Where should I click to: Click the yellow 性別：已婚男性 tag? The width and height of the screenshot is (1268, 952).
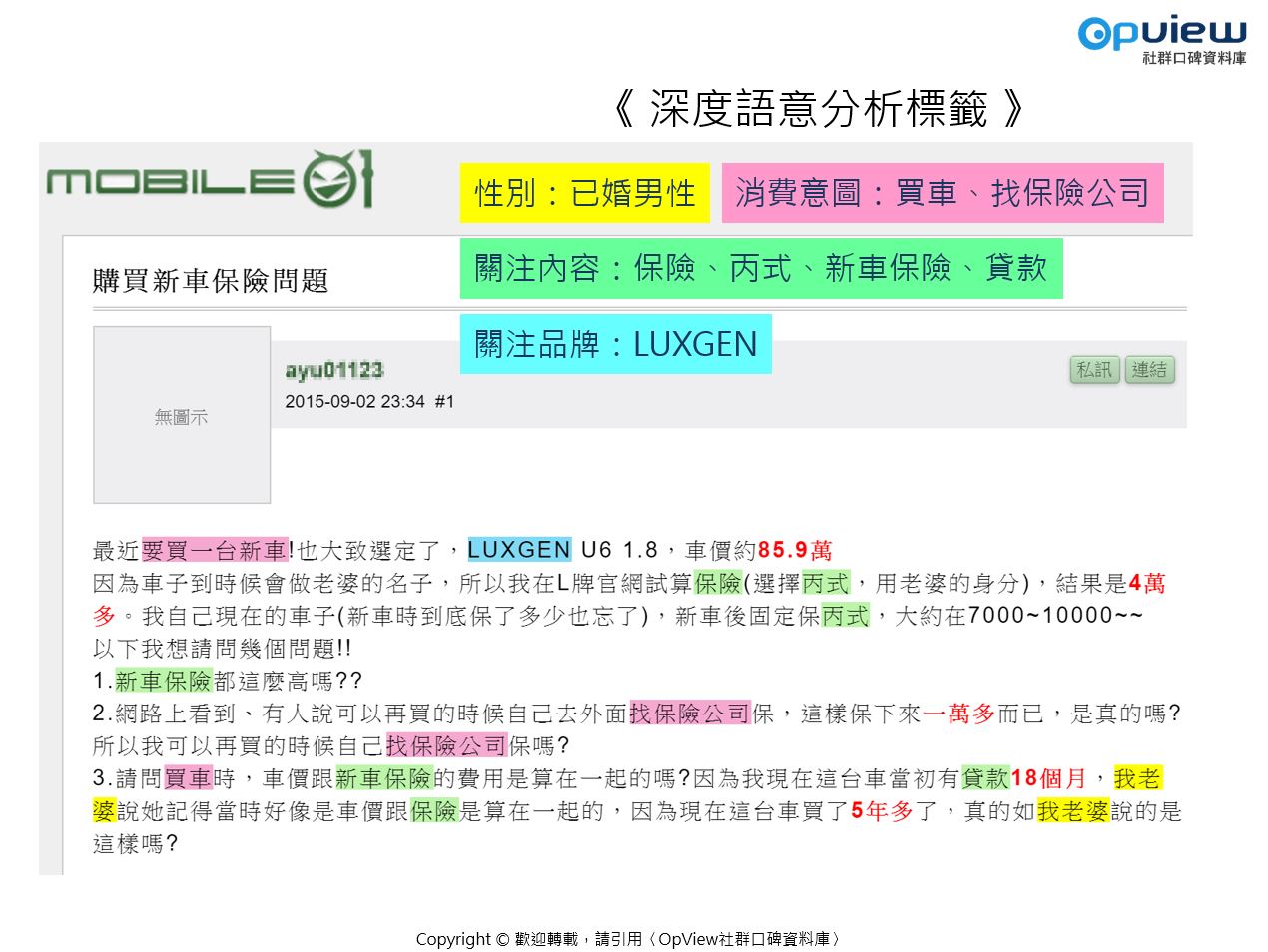(585, 193)
